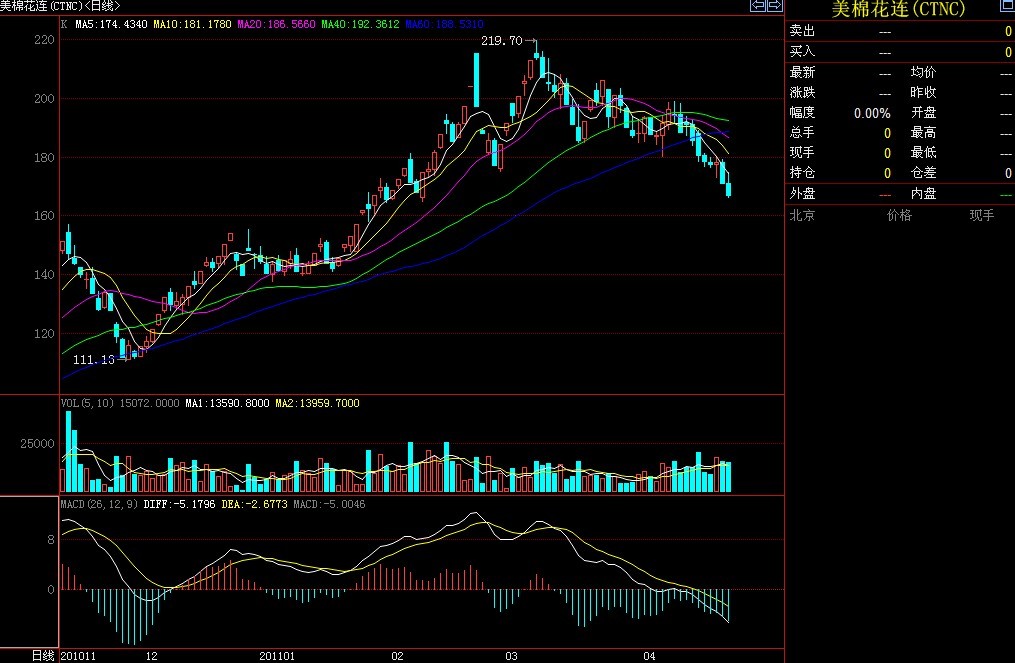This screenshot has height=663, width=1015.
Task: Click the 价格 column header
Action: 899,215
